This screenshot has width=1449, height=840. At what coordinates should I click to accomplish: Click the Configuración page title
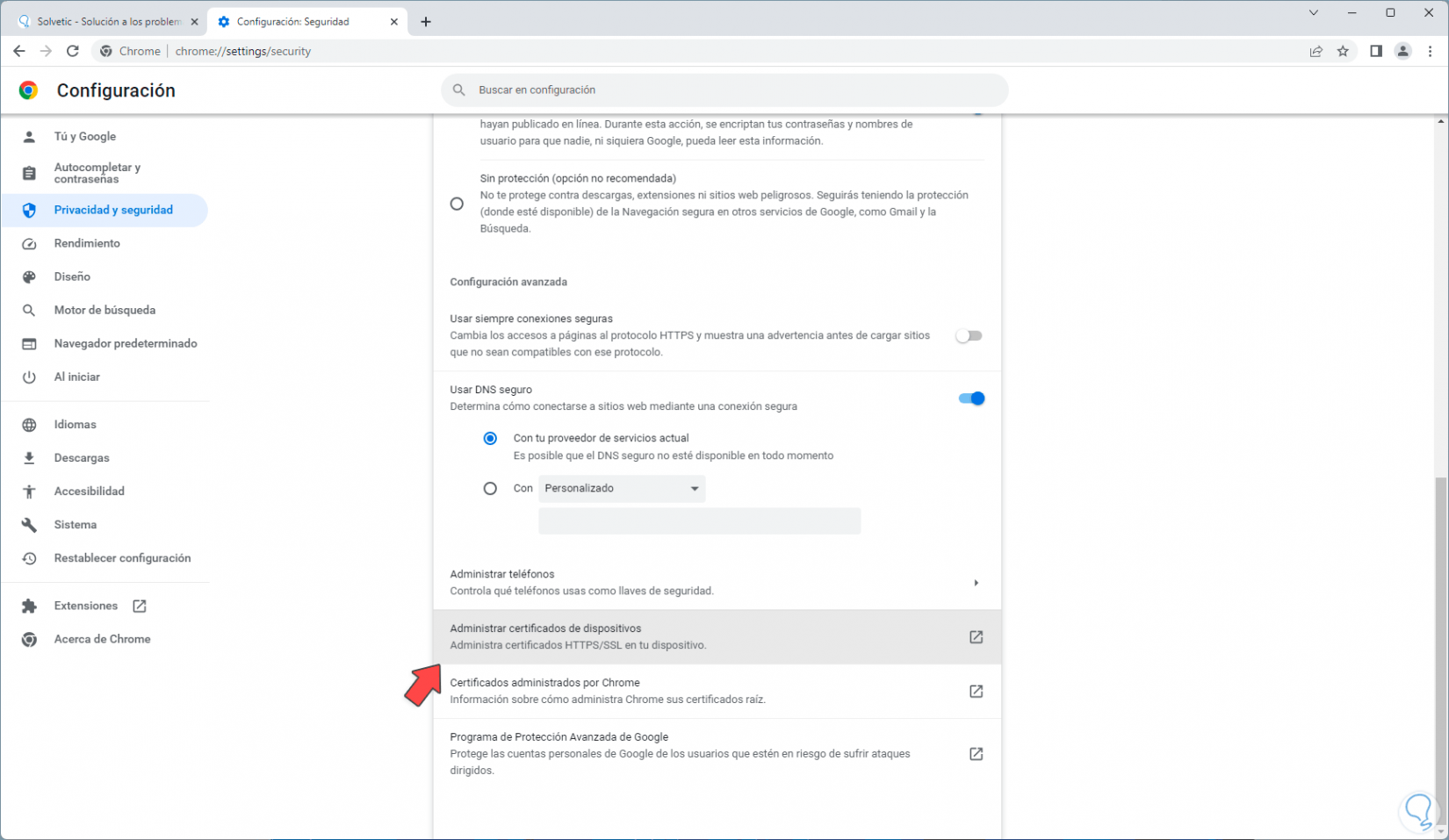116,90
